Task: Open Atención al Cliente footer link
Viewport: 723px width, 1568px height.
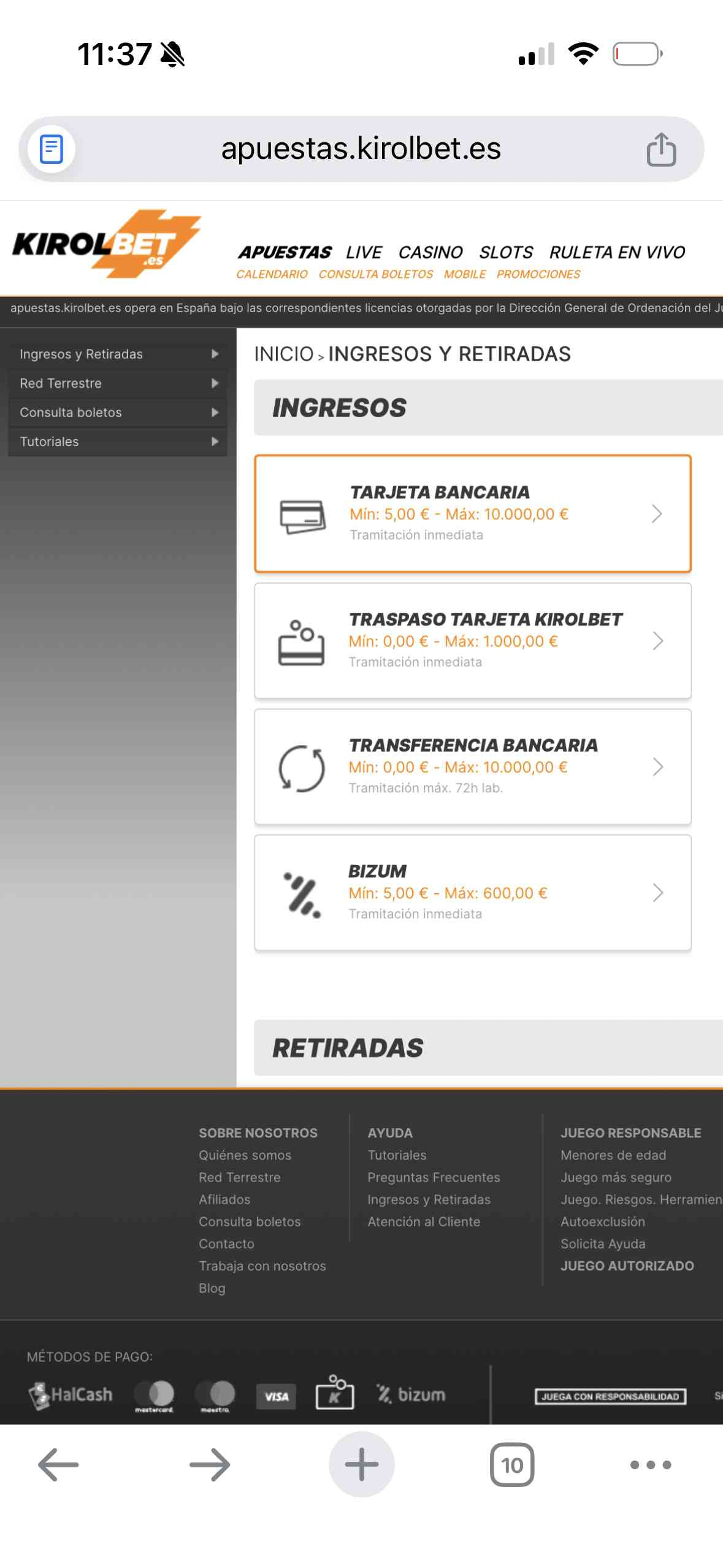Action: tap(424, 1221)
